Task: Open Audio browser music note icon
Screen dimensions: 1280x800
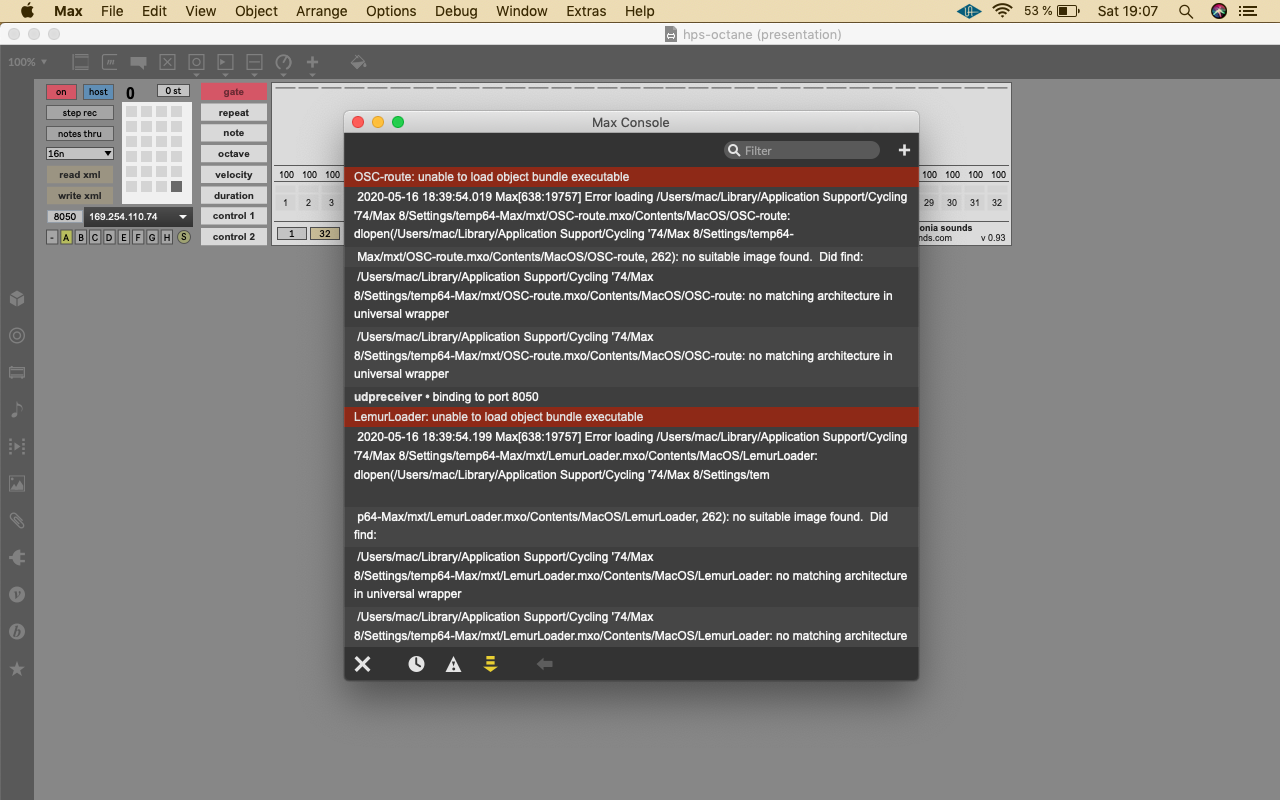Action: click(17, 410)
